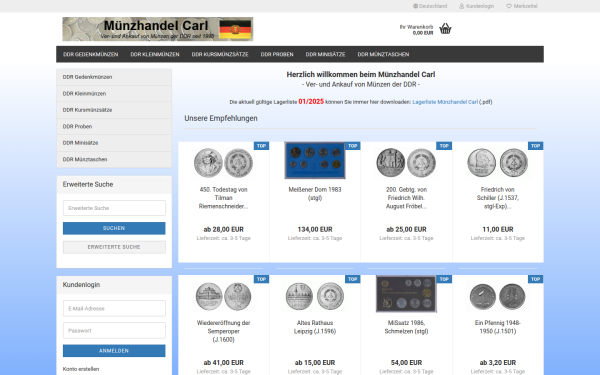This screenshot has width=600, height=375.
Task: Focus the E-Mail Adresse input field
Action: pyautogui.click(x=114, y=308)
